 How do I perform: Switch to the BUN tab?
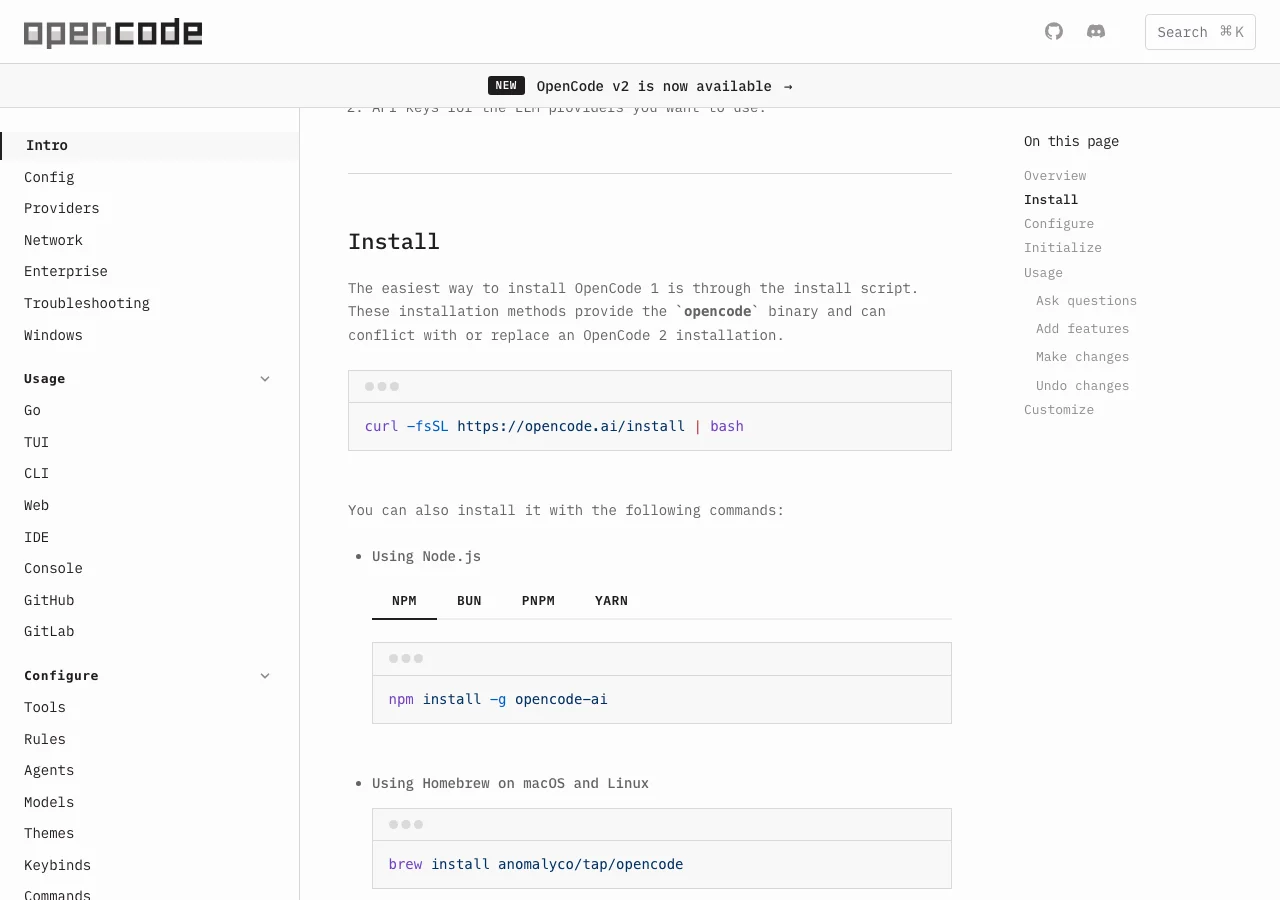[469, 601]
